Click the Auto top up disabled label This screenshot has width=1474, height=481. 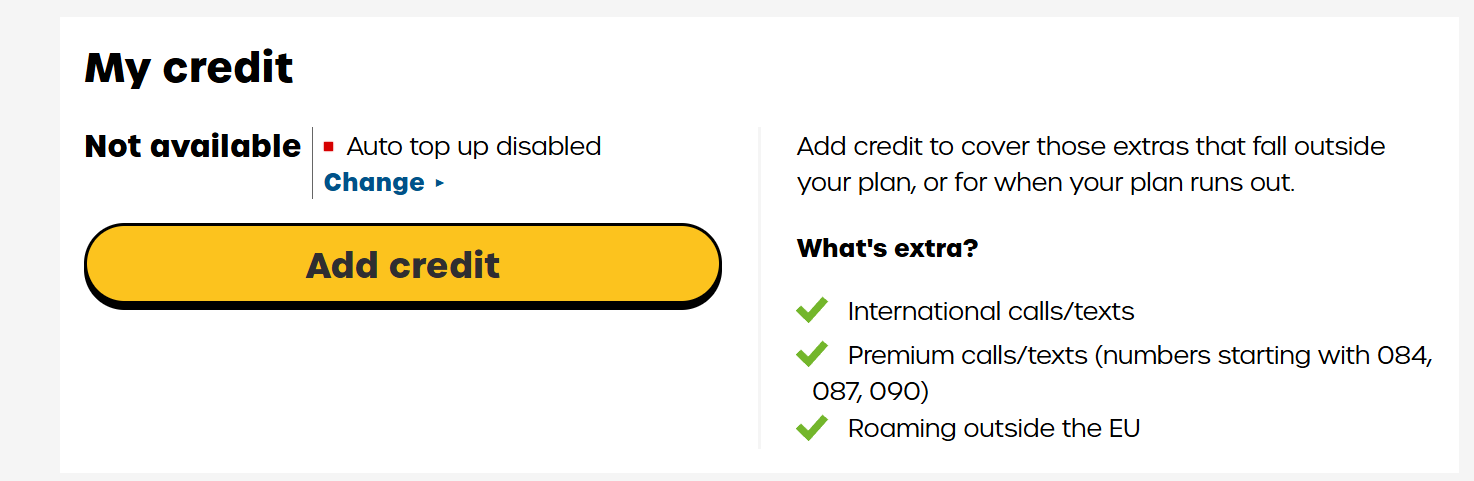point(473,146)
